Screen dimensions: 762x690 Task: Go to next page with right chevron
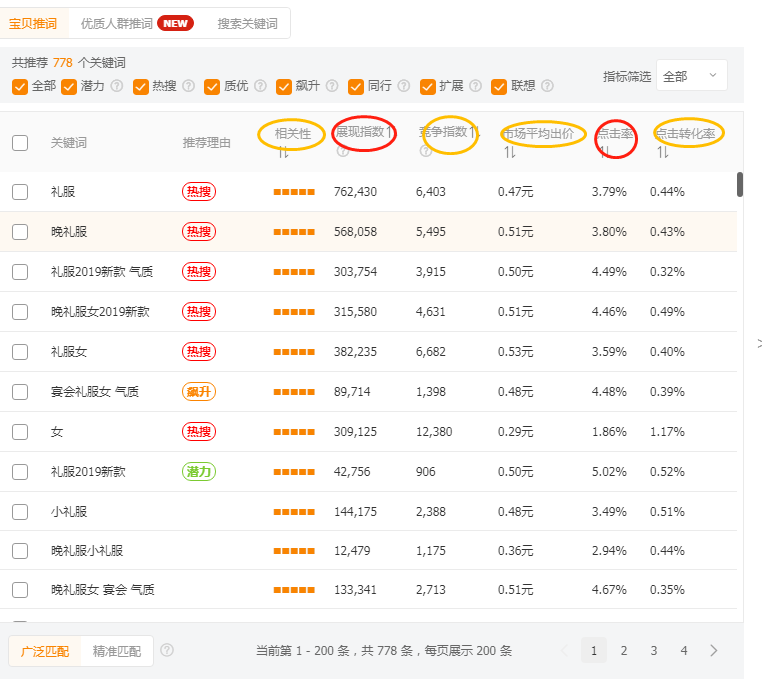(x=714, y=651)
